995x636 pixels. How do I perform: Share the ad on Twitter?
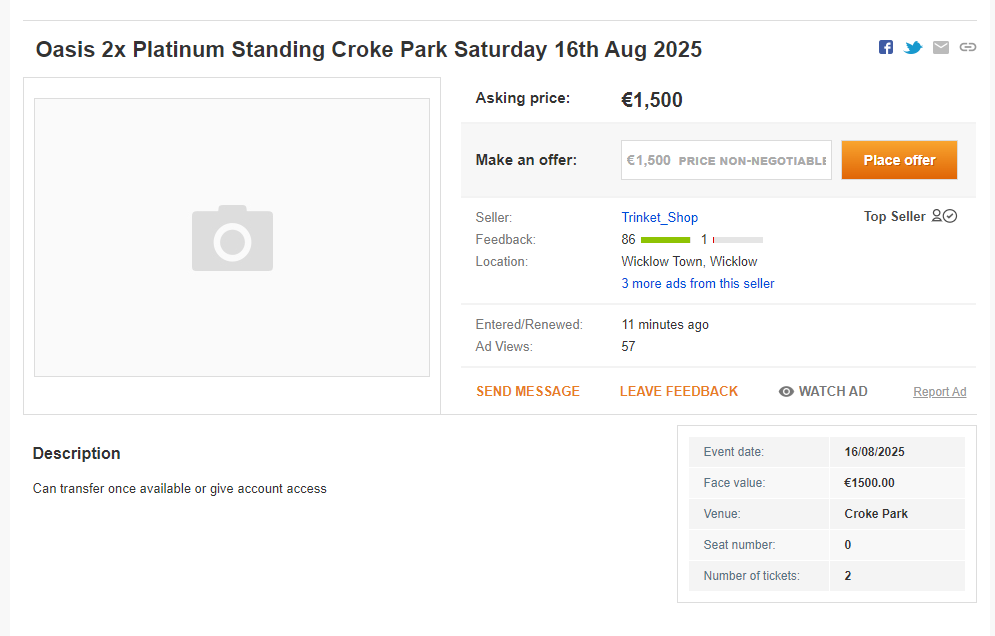(913, 47)
